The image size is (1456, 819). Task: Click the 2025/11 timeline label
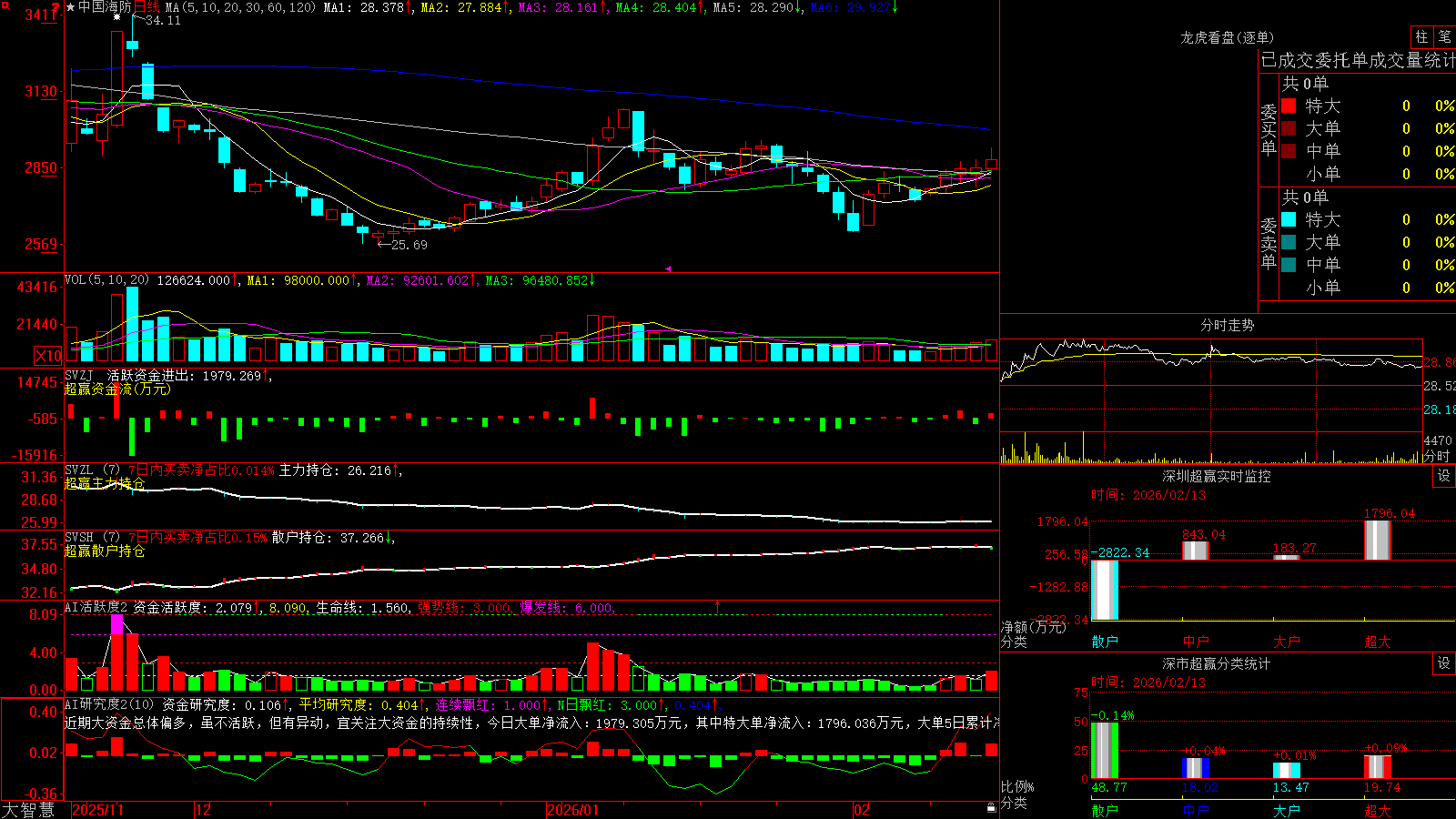click(97, 810)
